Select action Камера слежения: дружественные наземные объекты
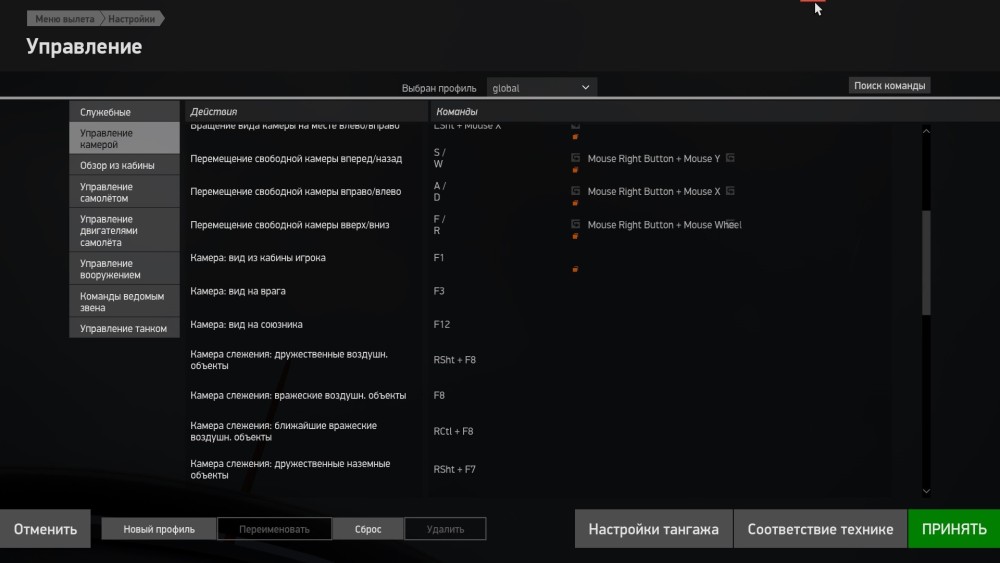 [x=290, y=469]
